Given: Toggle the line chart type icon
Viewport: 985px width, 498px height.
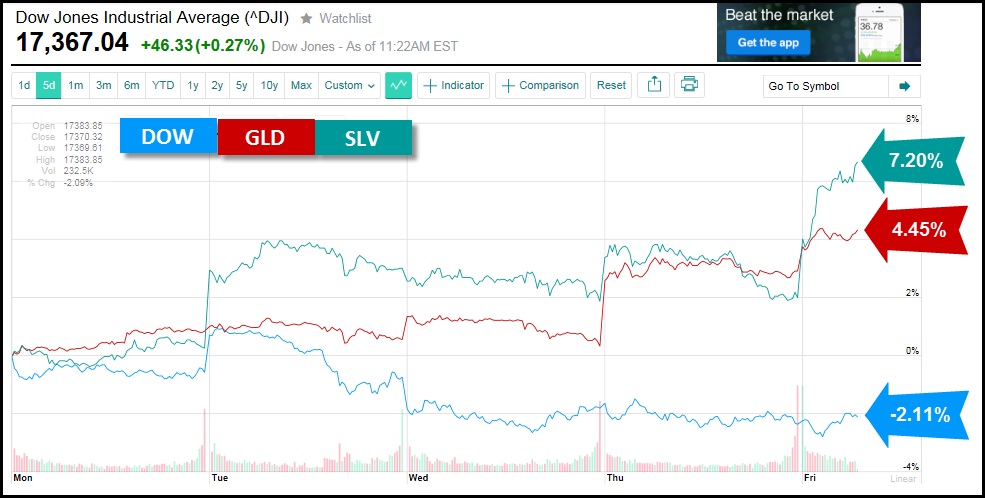Looking at the screenshot, I should [399, 86].
